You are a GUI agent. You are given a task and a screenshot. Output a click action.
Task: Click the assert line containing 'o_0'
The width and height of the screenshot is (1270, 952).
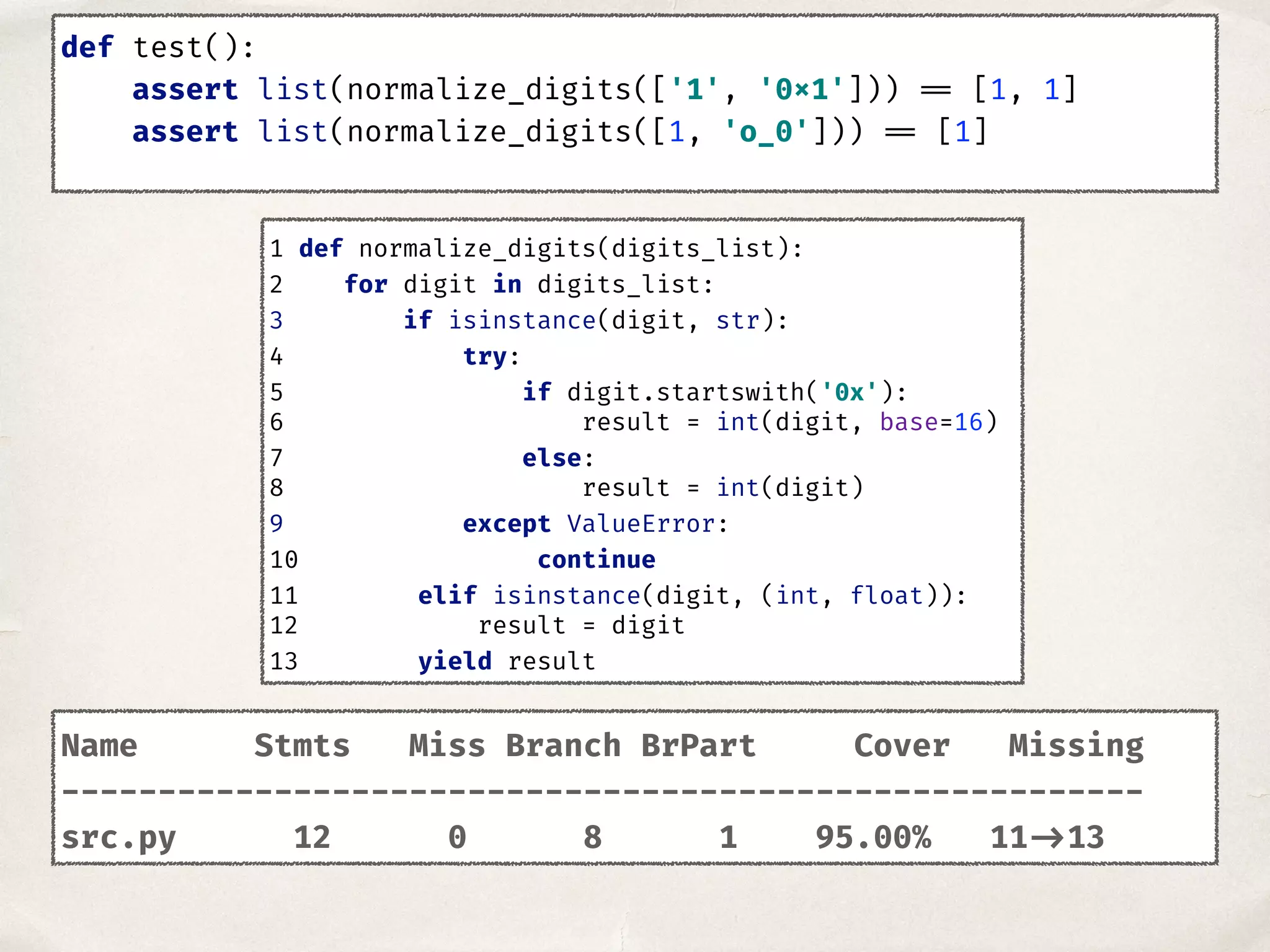[x=559, y=131]
